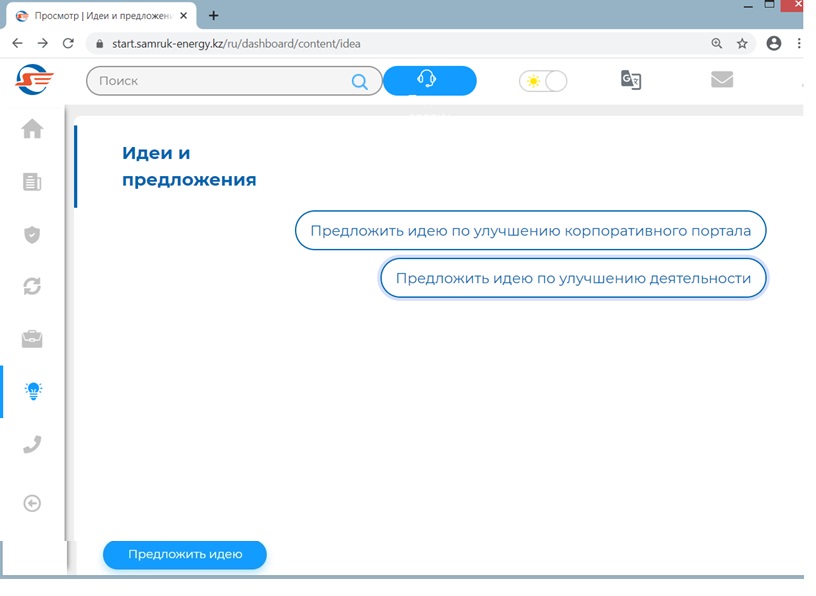Open the mail envelope icon
This screenshot has height=596, width=816.
[722, 80]
